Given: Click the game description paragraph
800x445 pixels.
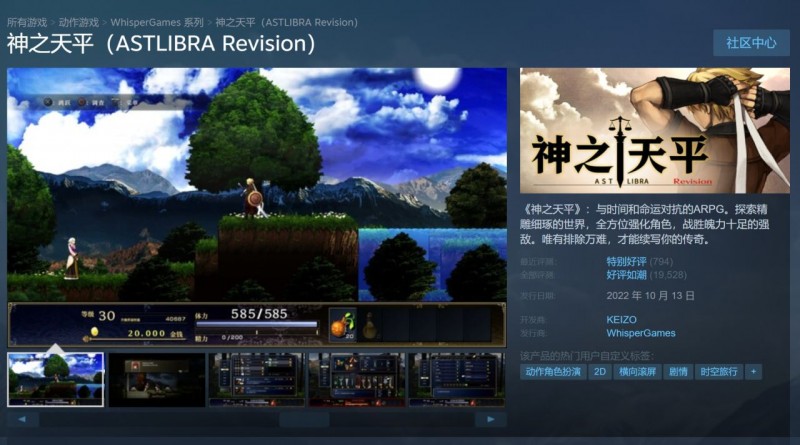Looking at the screenshot, I should point(644,224).
